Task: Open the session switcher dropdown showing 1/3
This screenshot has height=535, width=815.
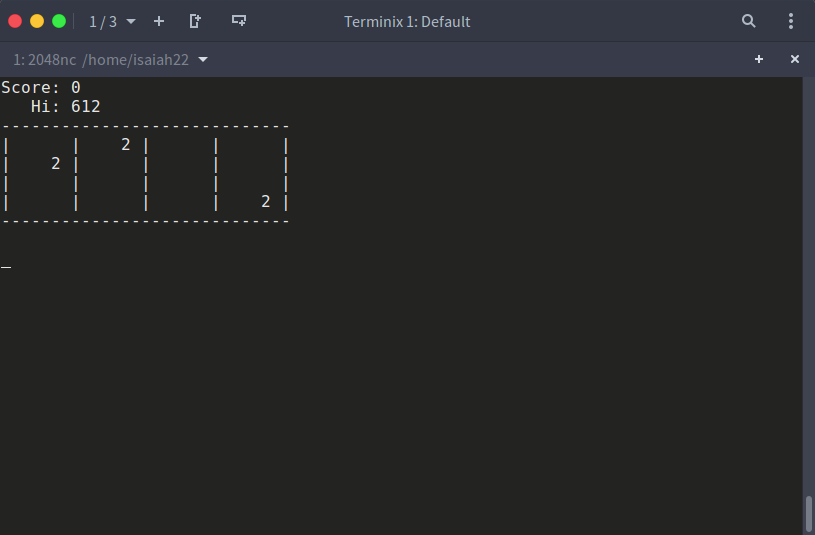Action: pyautogui.click(x=112, y=21)
